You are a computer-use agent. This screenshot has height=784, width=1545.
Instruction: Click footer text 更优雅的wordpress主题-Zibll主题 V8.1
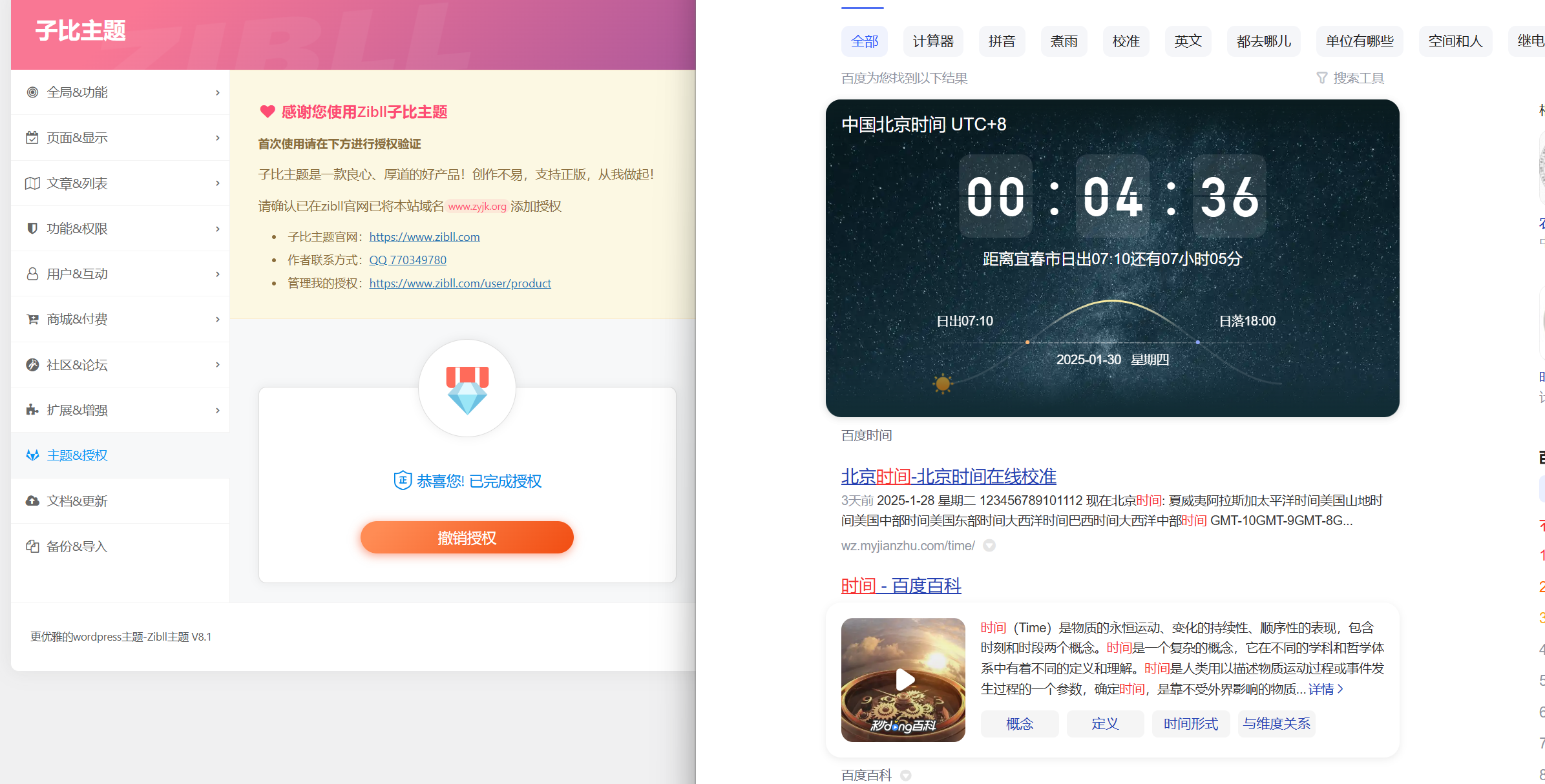click(121, 637)
